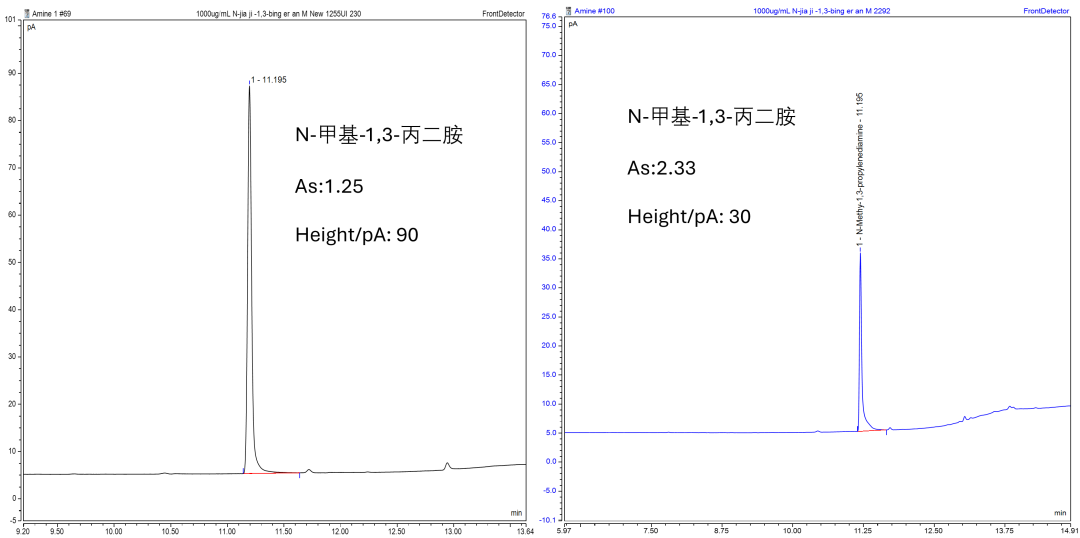Click the vial icon beside Amine #100
This screenshot has width=1080, height=538.
(567, 10)
